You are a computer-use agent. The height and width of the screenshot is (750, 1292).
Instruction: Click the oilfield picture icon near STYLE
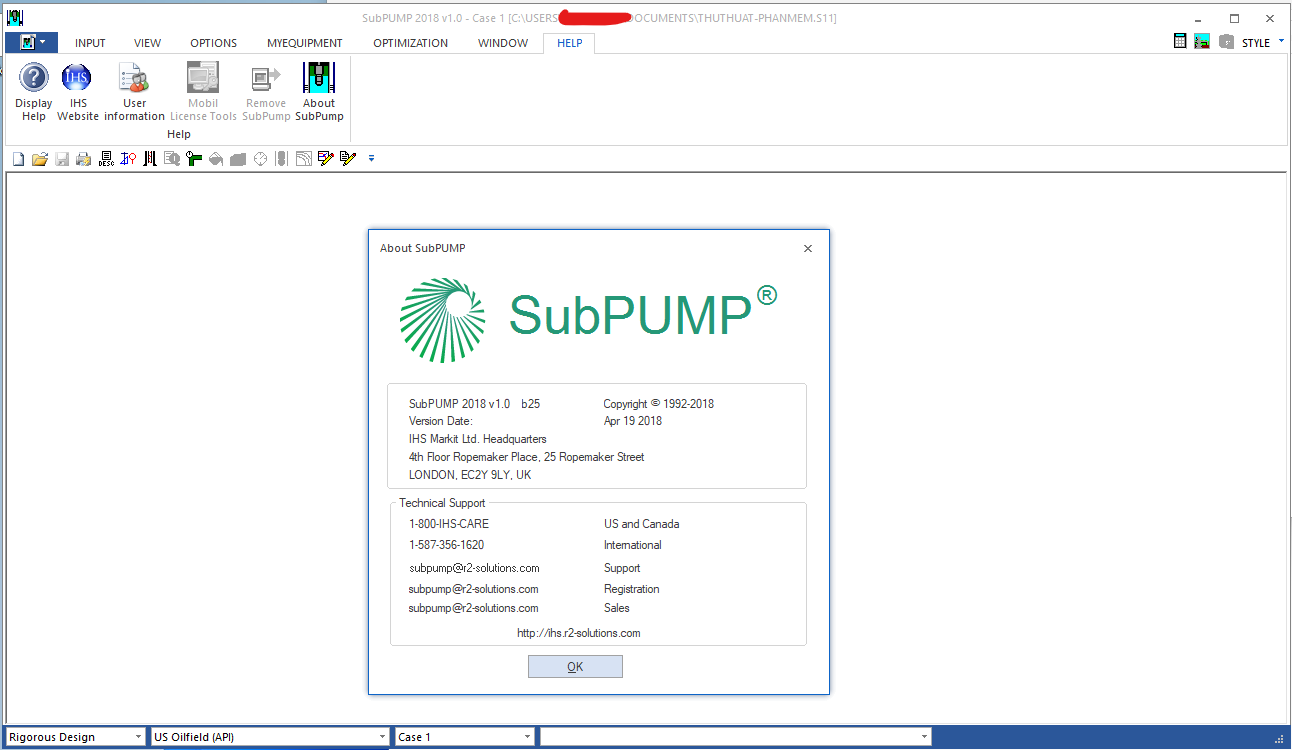[x=1203, y=42]
